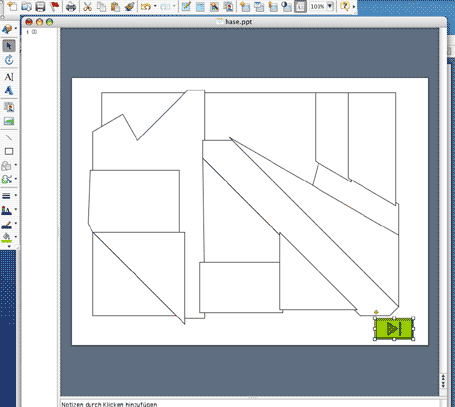This screenshot has height=407, width=455.
Task: Click the Insert Picture icon
Action: pyautogui.click(x=9, y=121)
